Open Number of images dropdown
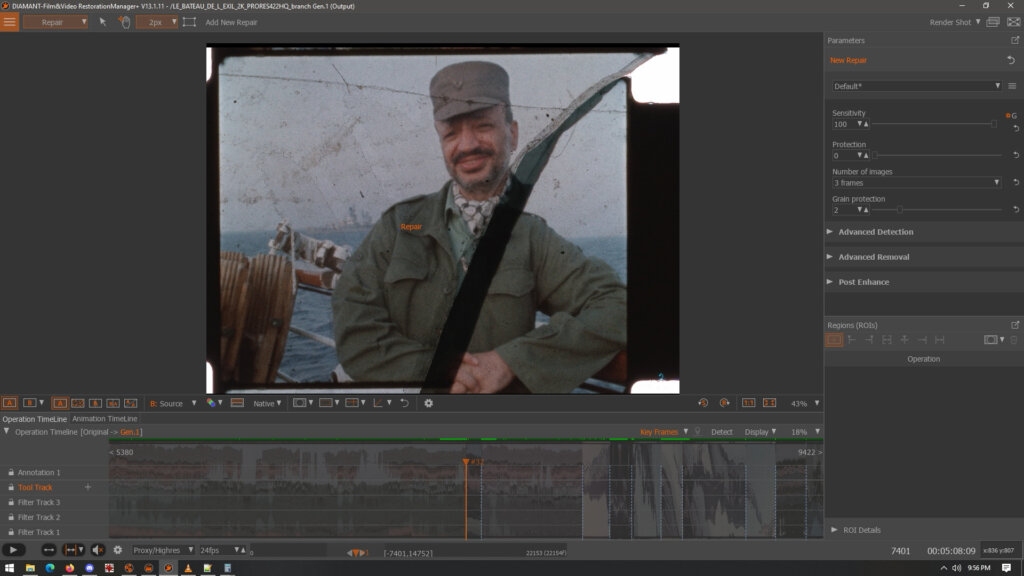 coord(917,183)
